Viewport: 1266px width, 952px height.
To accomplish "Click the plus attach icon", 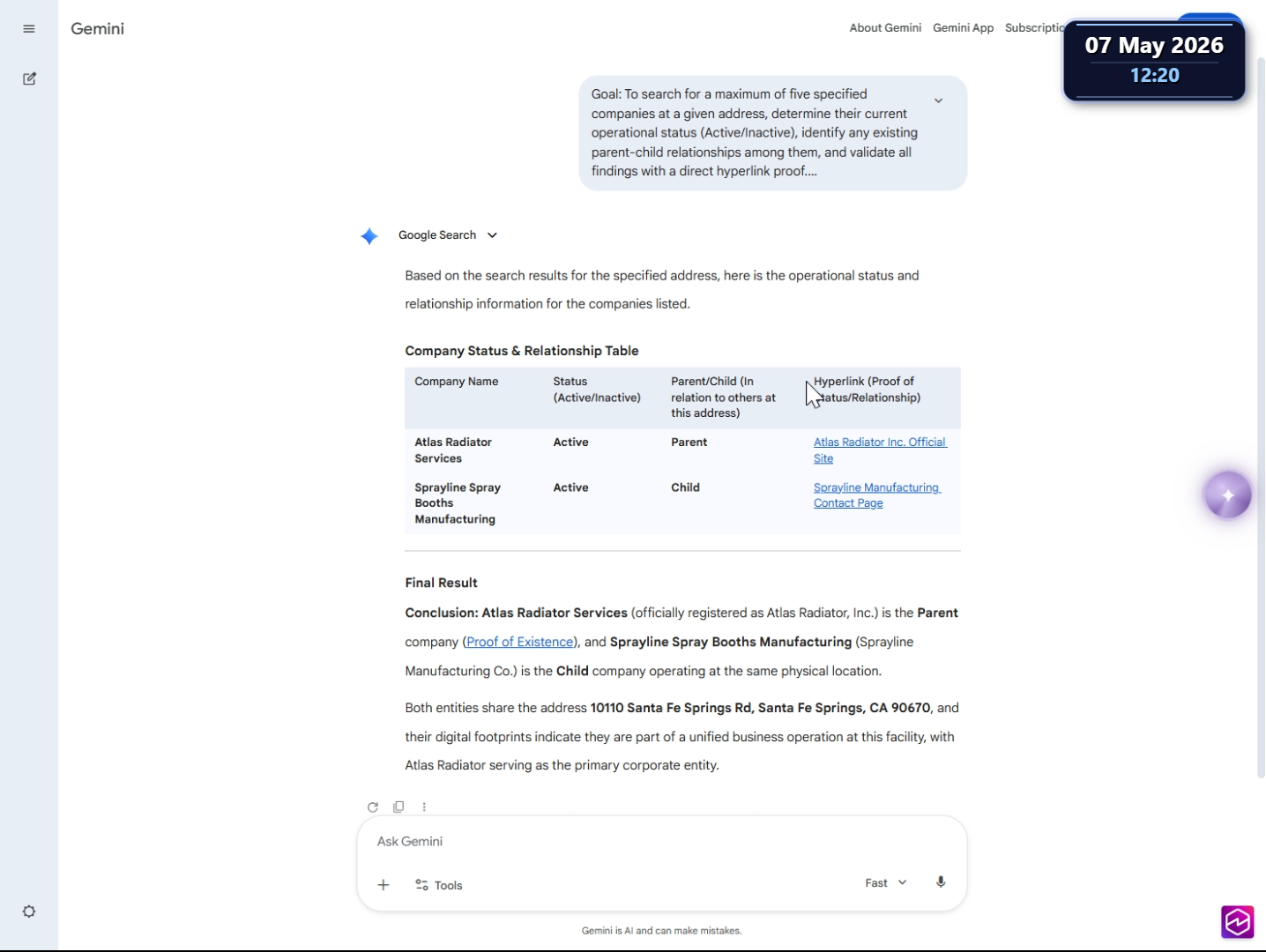I will point(384,884).
